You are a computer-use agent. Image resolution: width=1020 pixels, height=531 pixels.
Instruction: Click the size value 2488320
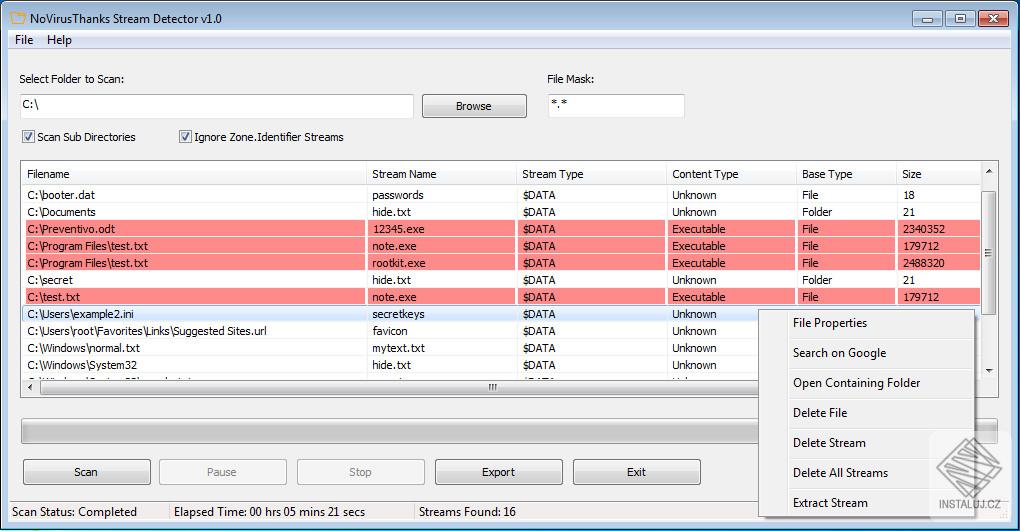click(924, 263)
